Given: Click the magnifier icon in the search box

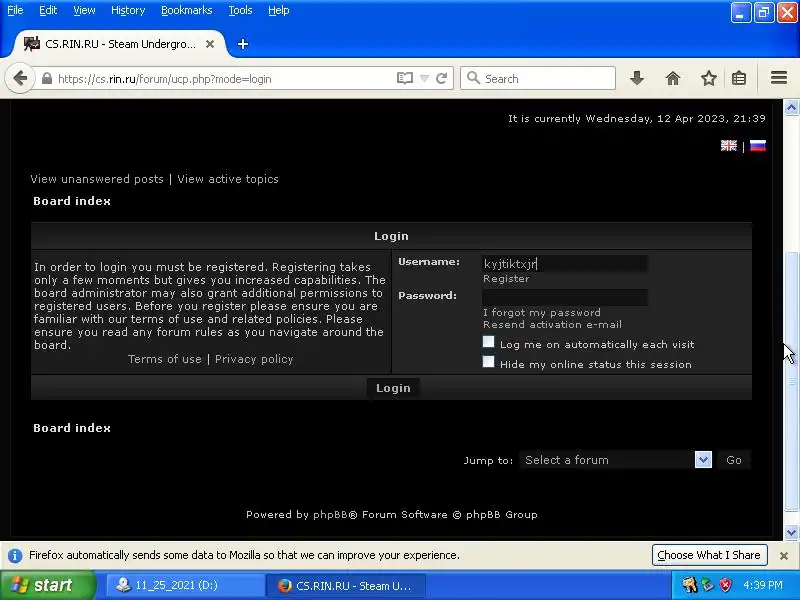Looking at the screenshot, I should (x=473, y=78).
